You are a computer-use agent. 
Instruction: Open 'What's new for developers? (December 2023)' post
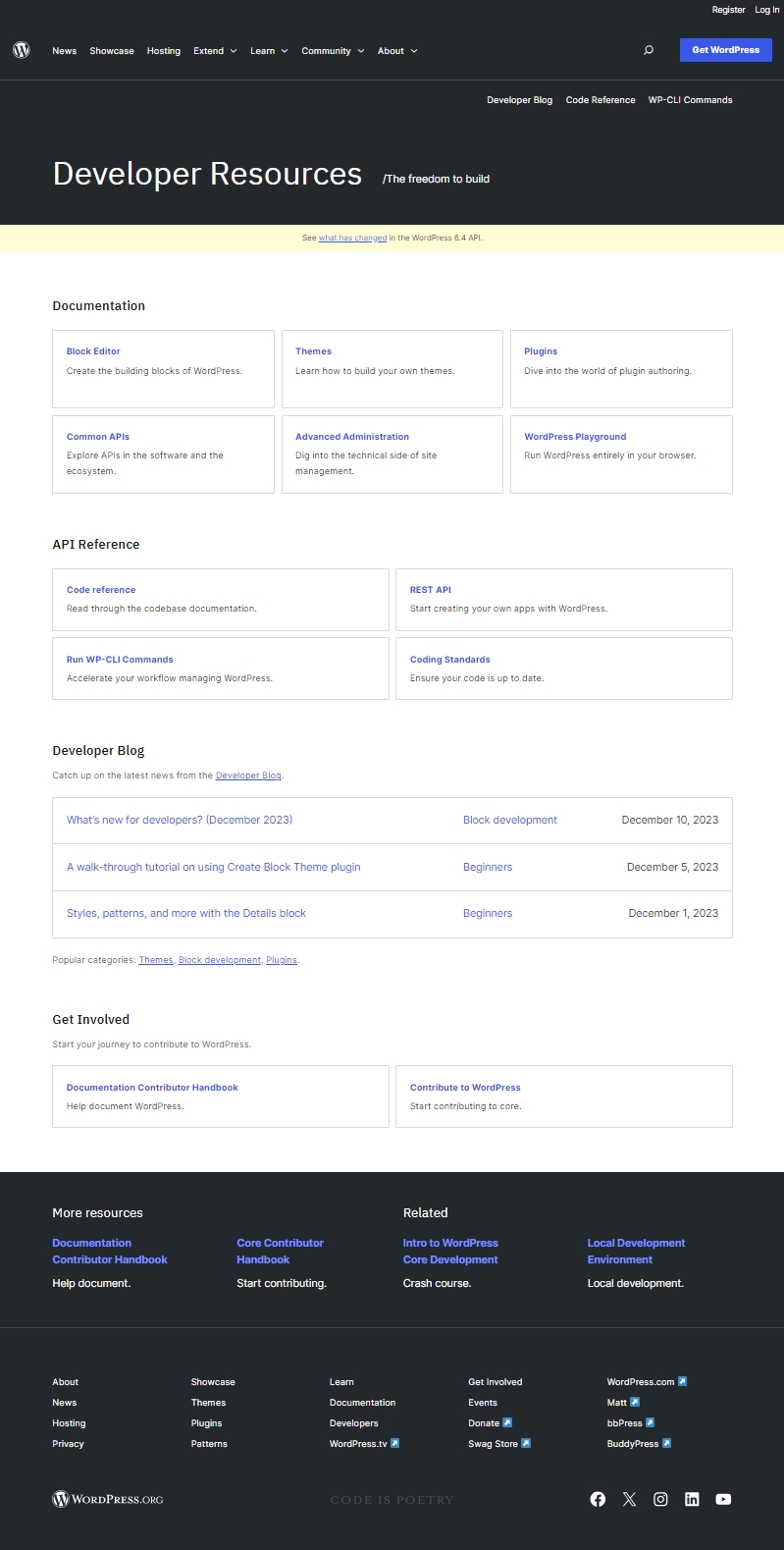pos(180,820)
